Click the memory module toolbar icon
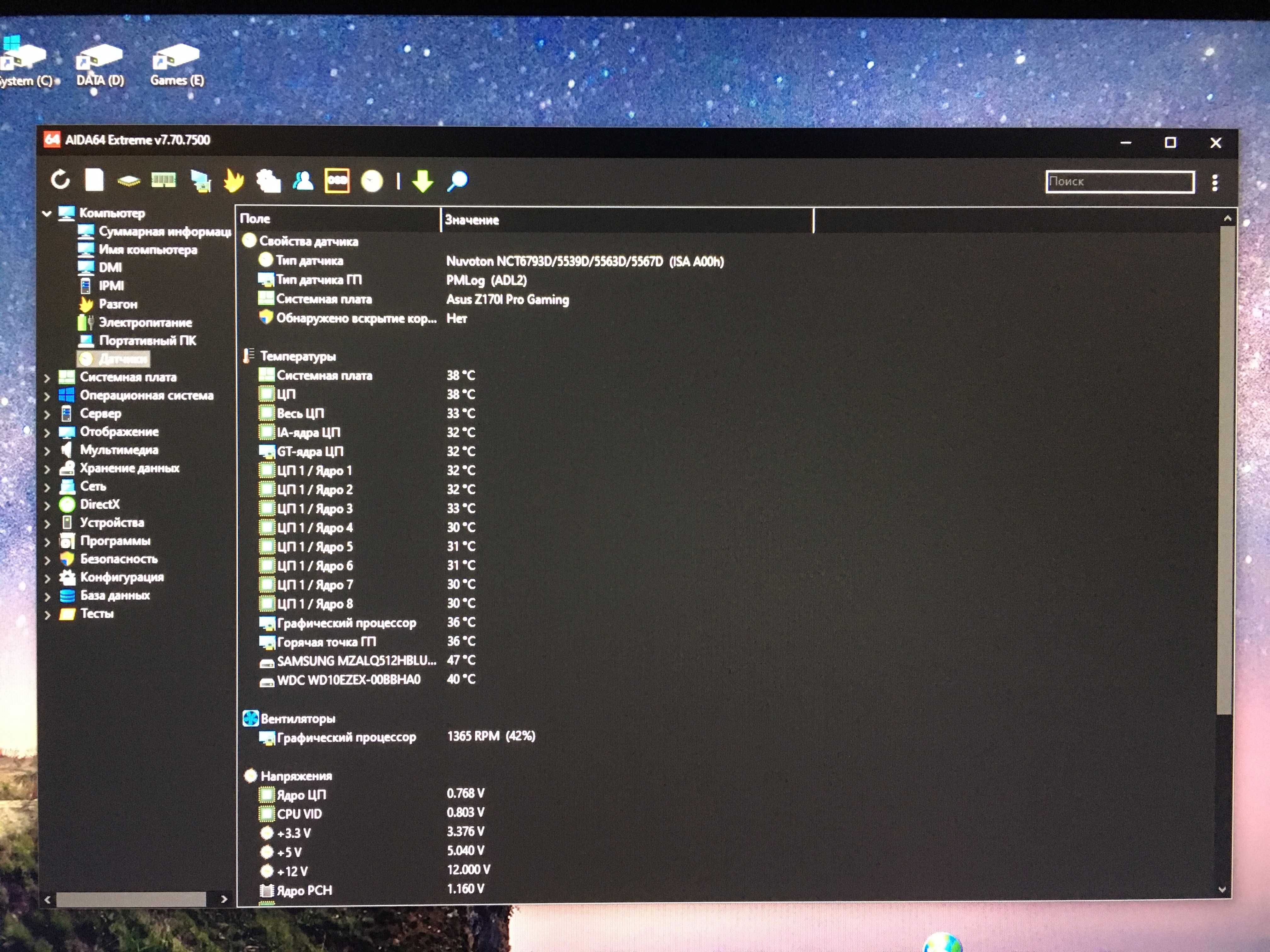The width and height of the screenshot is (1270, 952). coord(163,181)
